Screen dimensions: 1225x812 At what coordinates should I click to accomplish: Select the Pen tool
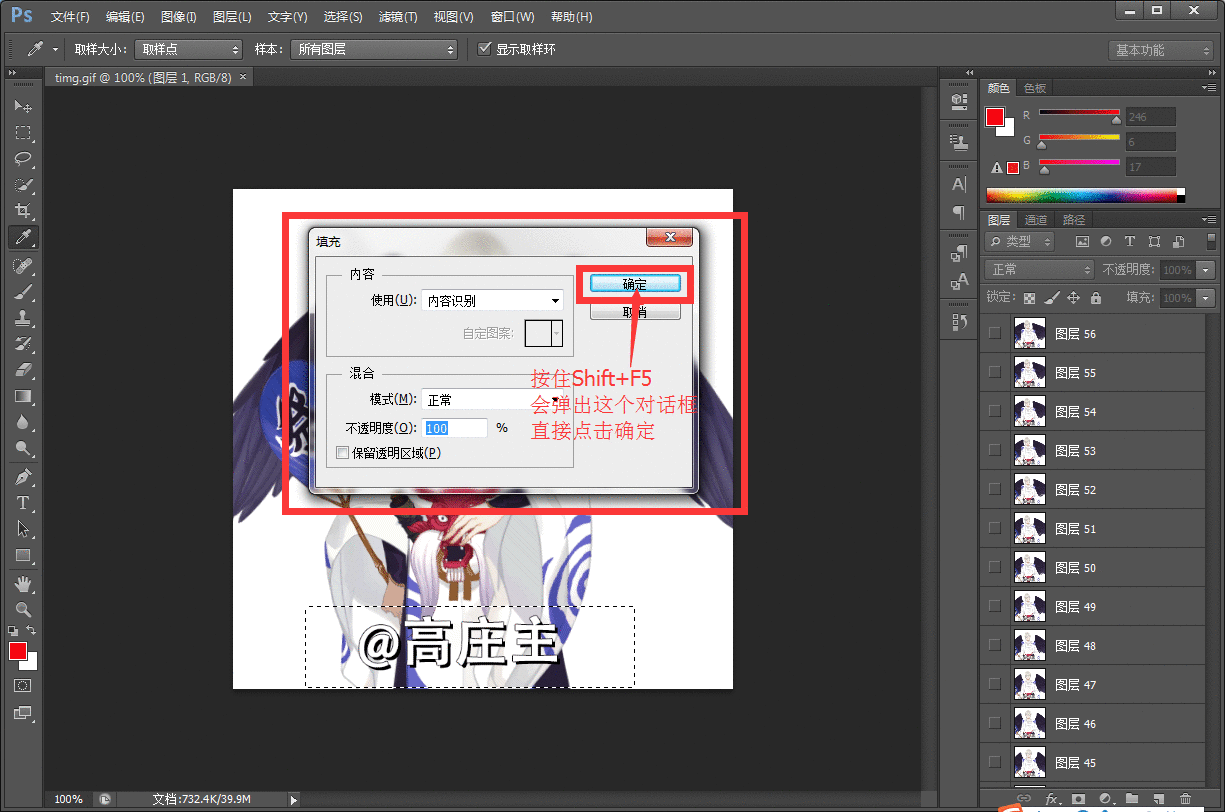point(23,477)
